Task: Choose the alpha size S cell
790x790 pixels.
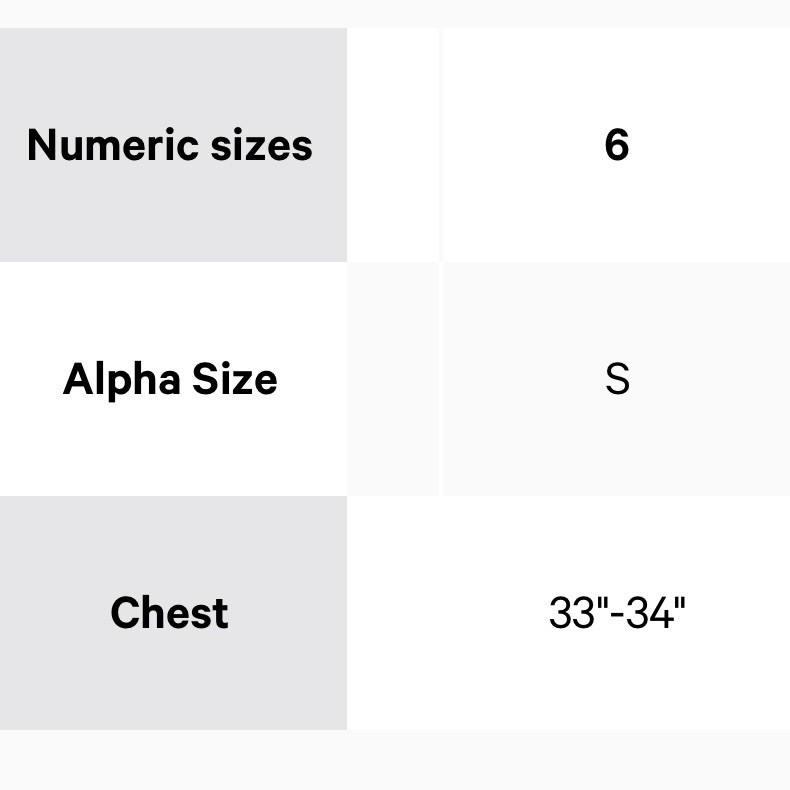Action: pyautogui.click(x=617, y=380)
